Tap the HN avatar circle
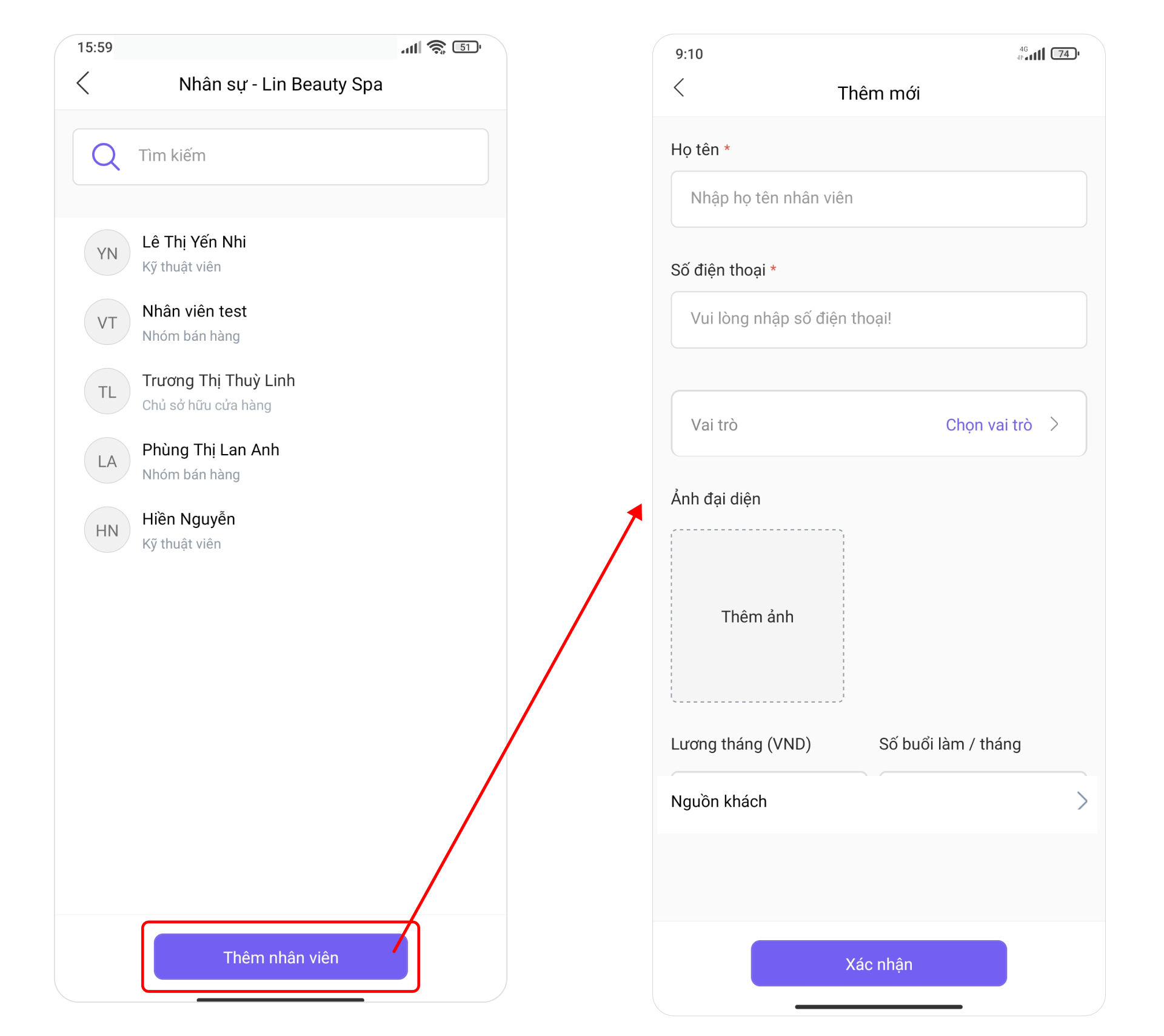Image resolution: width=1164 pixels, height=1036 pixels. pos(107,530)
